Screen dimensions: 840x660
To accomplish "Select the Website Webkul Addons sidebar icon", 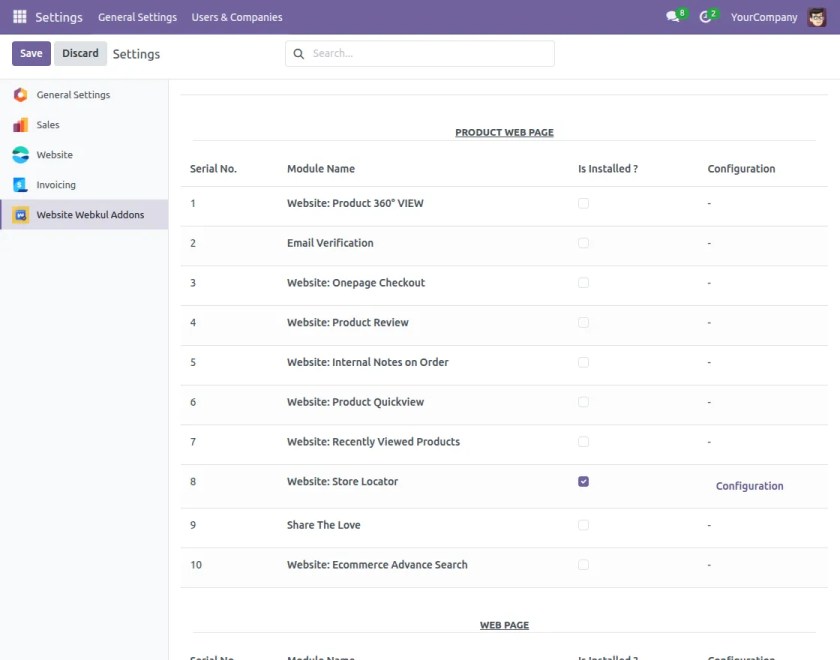I will pyautogui.click(x=18, y=214).
